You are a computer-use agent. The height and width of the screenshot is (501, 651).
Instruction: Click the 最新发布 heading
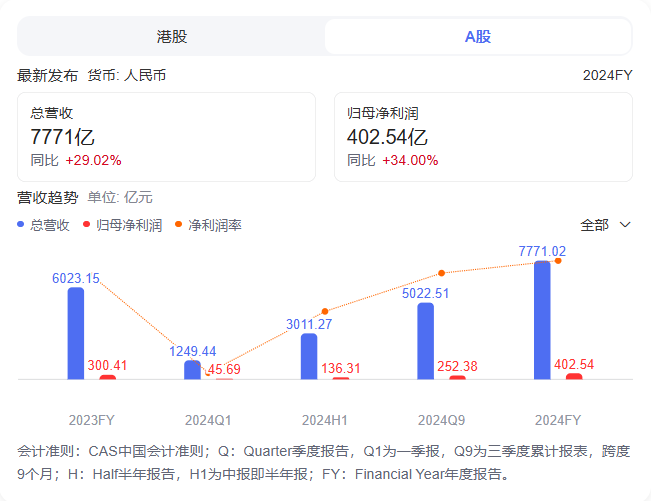coord(48,76)
